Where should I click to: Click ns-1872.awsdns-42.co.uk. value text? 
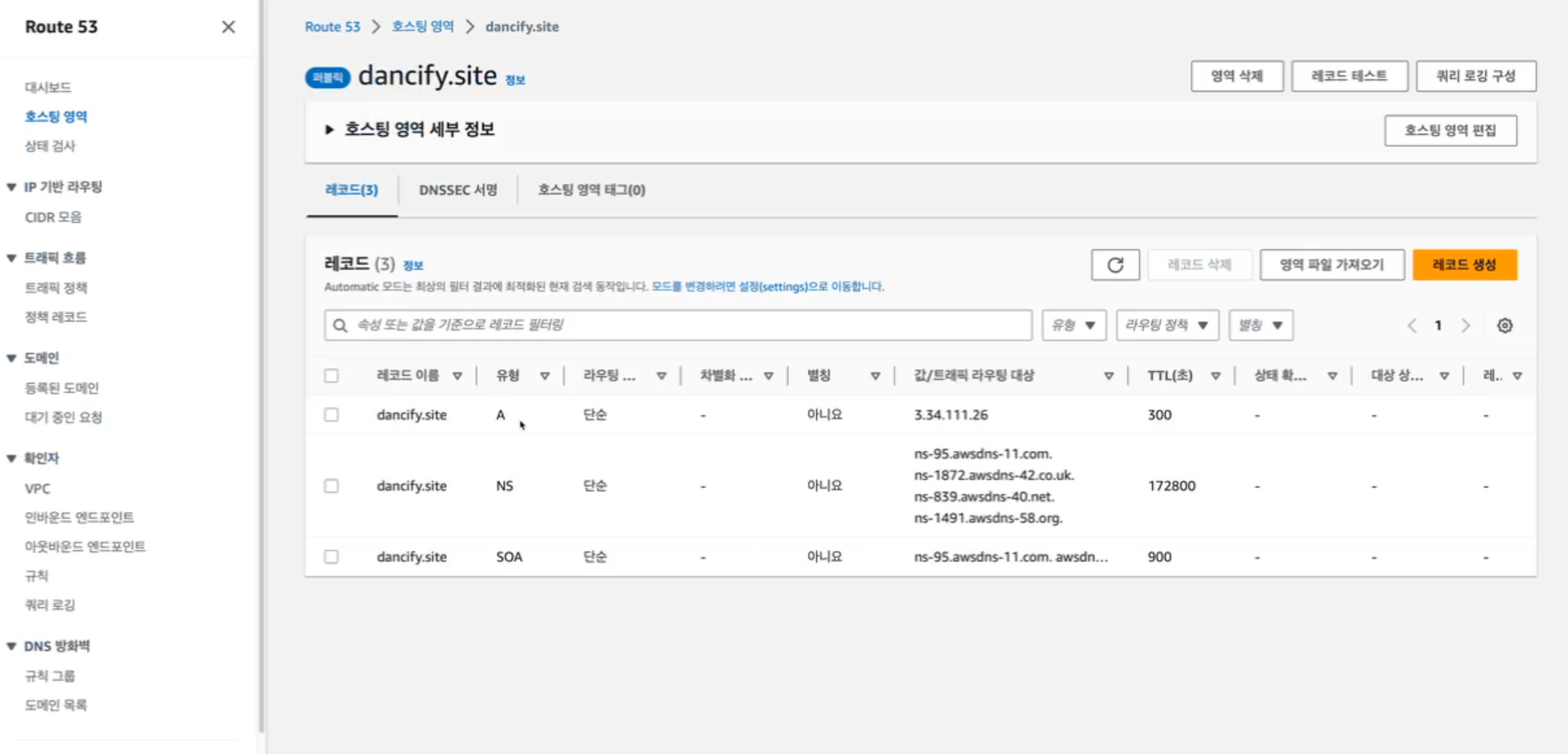[x=994, y=476]
